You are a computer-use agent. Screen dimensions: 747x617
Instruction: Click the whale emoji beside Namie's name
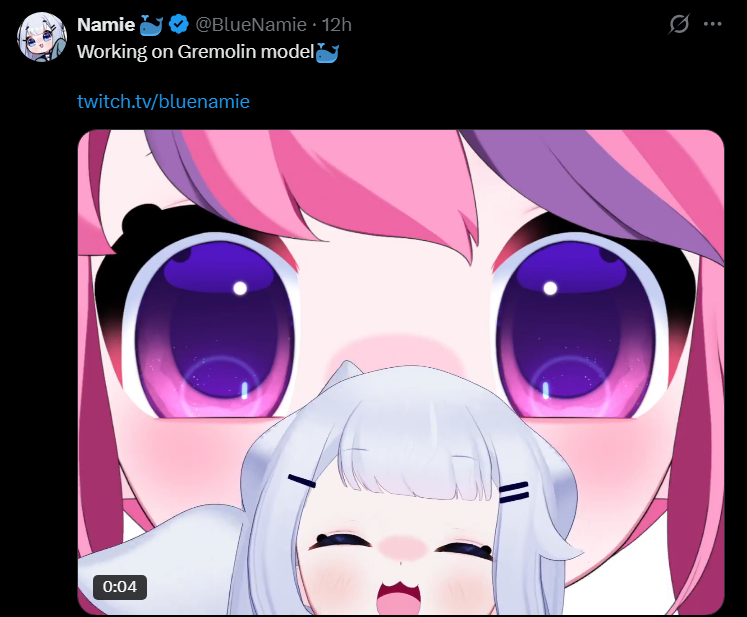(x=151, y=25)
